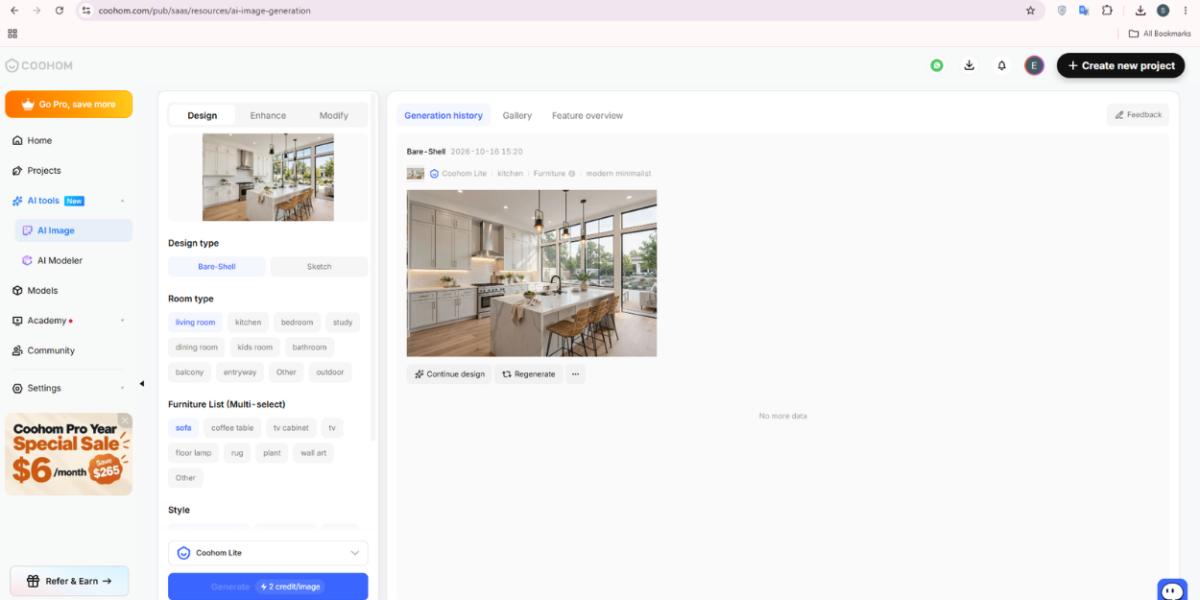Toggle plant in furniture list

272,453
